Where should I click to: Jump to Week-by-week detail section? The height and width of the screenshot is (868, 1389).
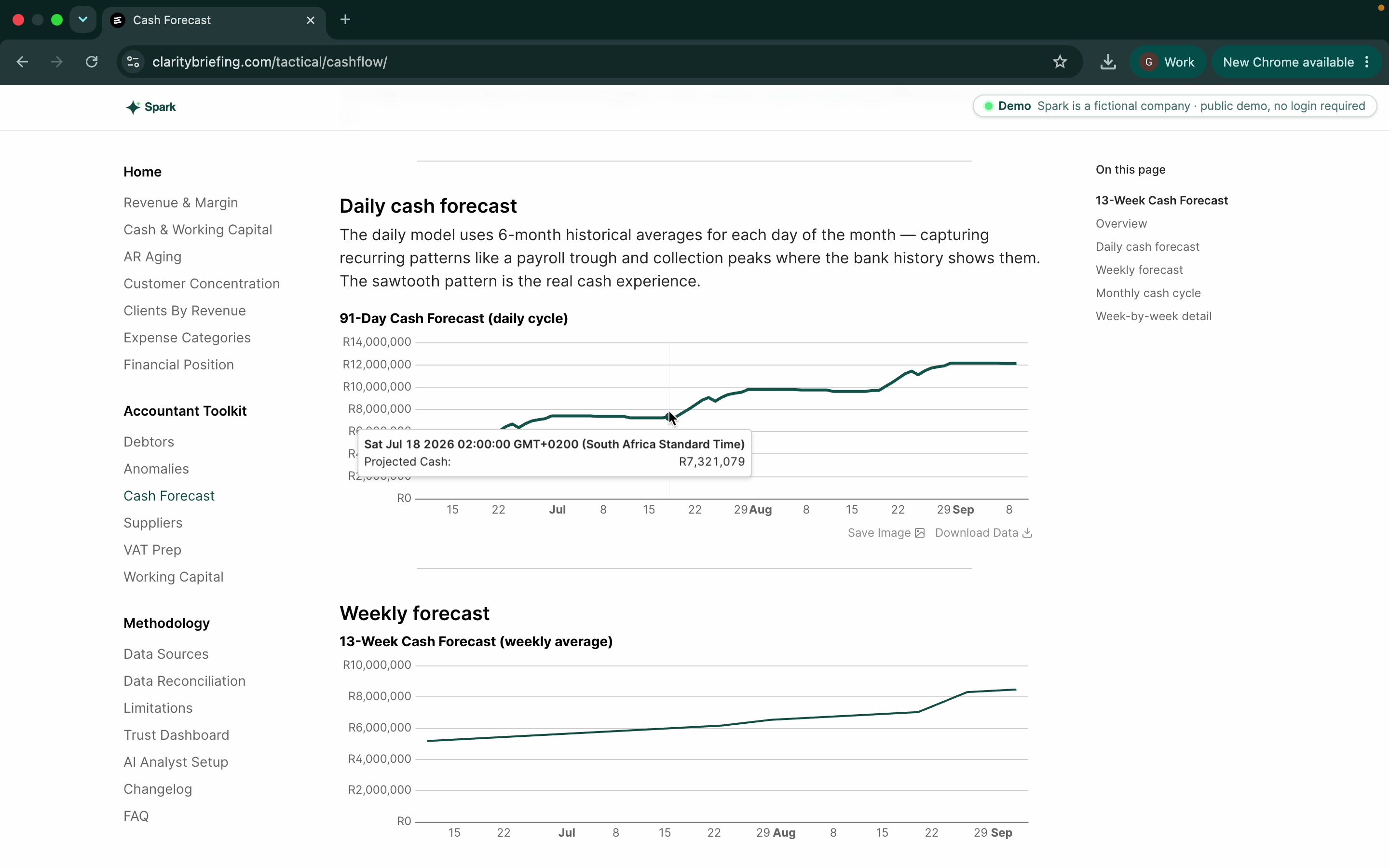coord(1154,316)
